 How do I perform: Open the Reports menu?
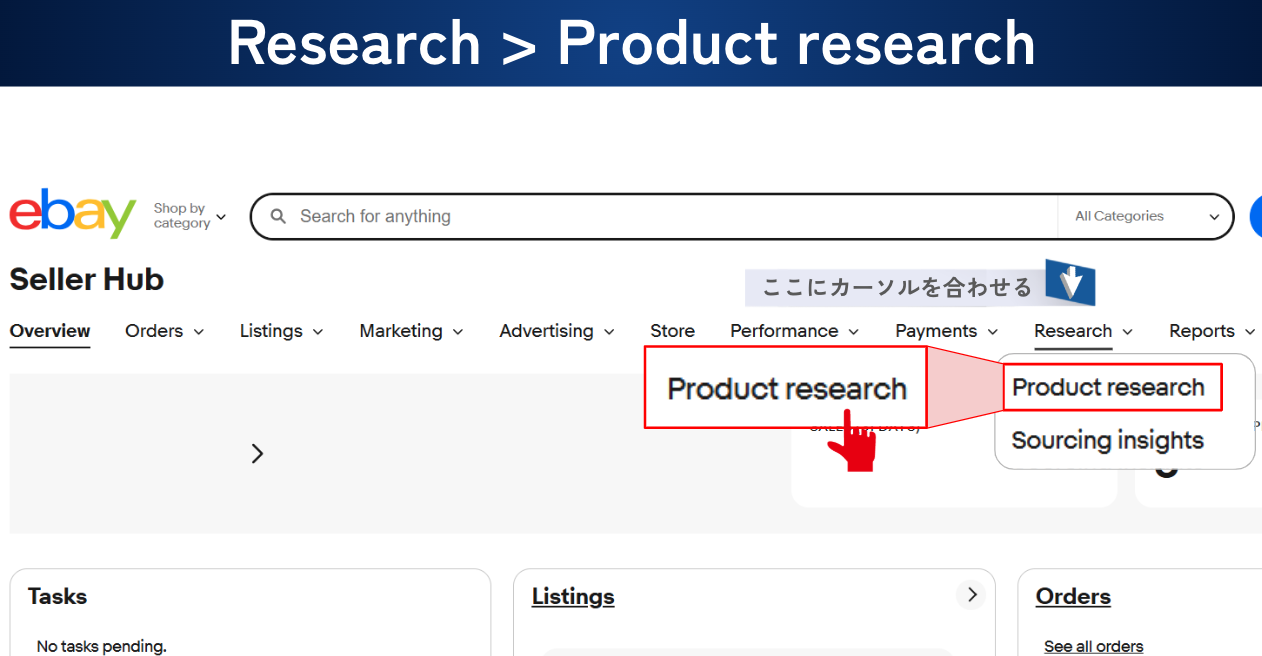(x=1212, y=331)
